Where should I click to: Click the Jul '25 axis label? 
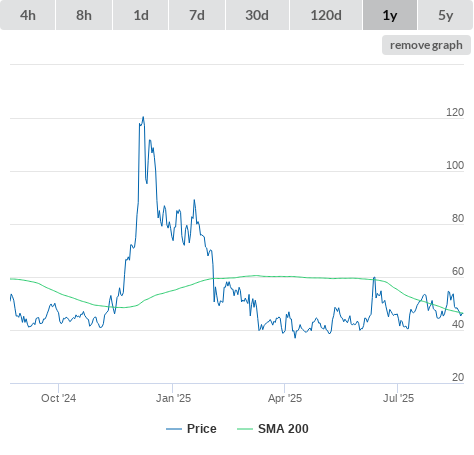point(398,398)
